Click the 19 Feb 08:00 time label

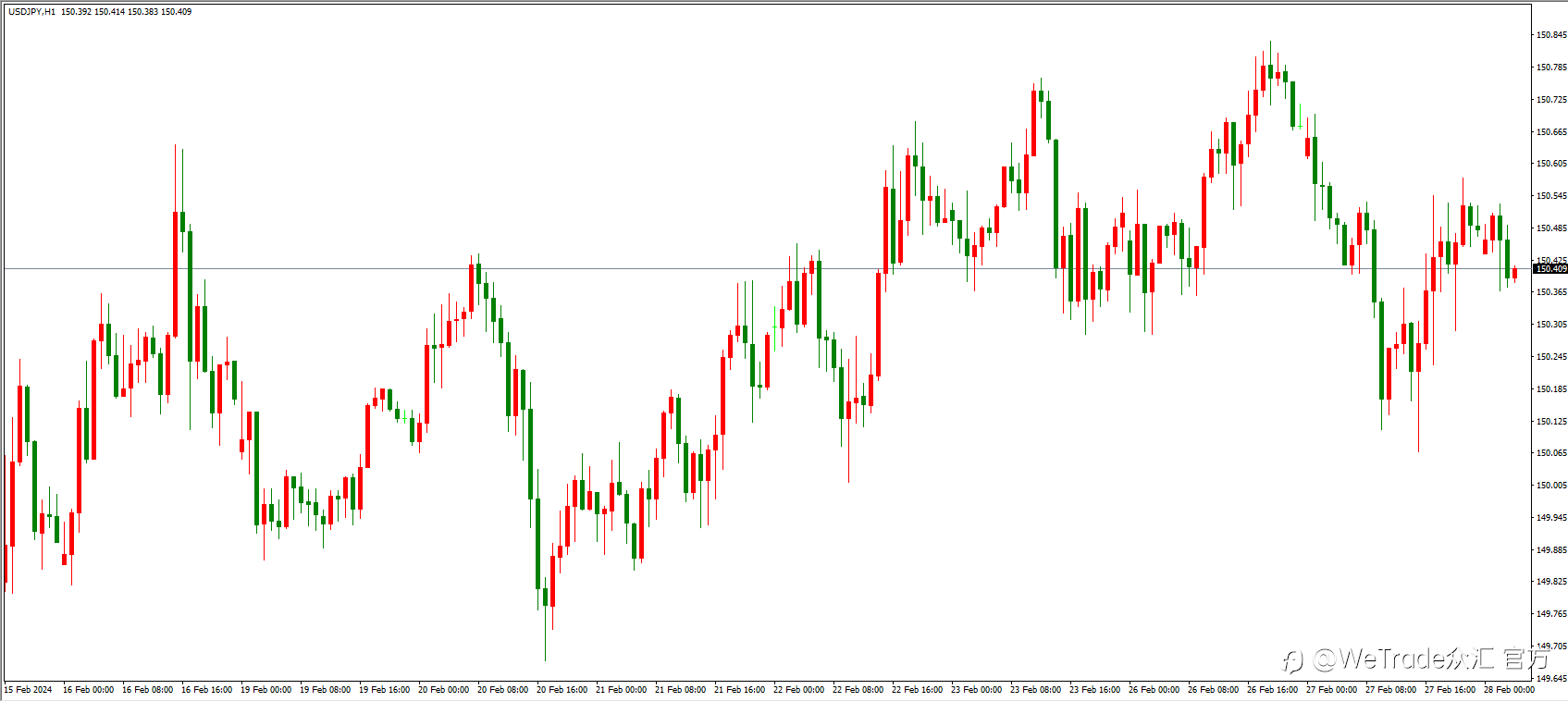326,690
